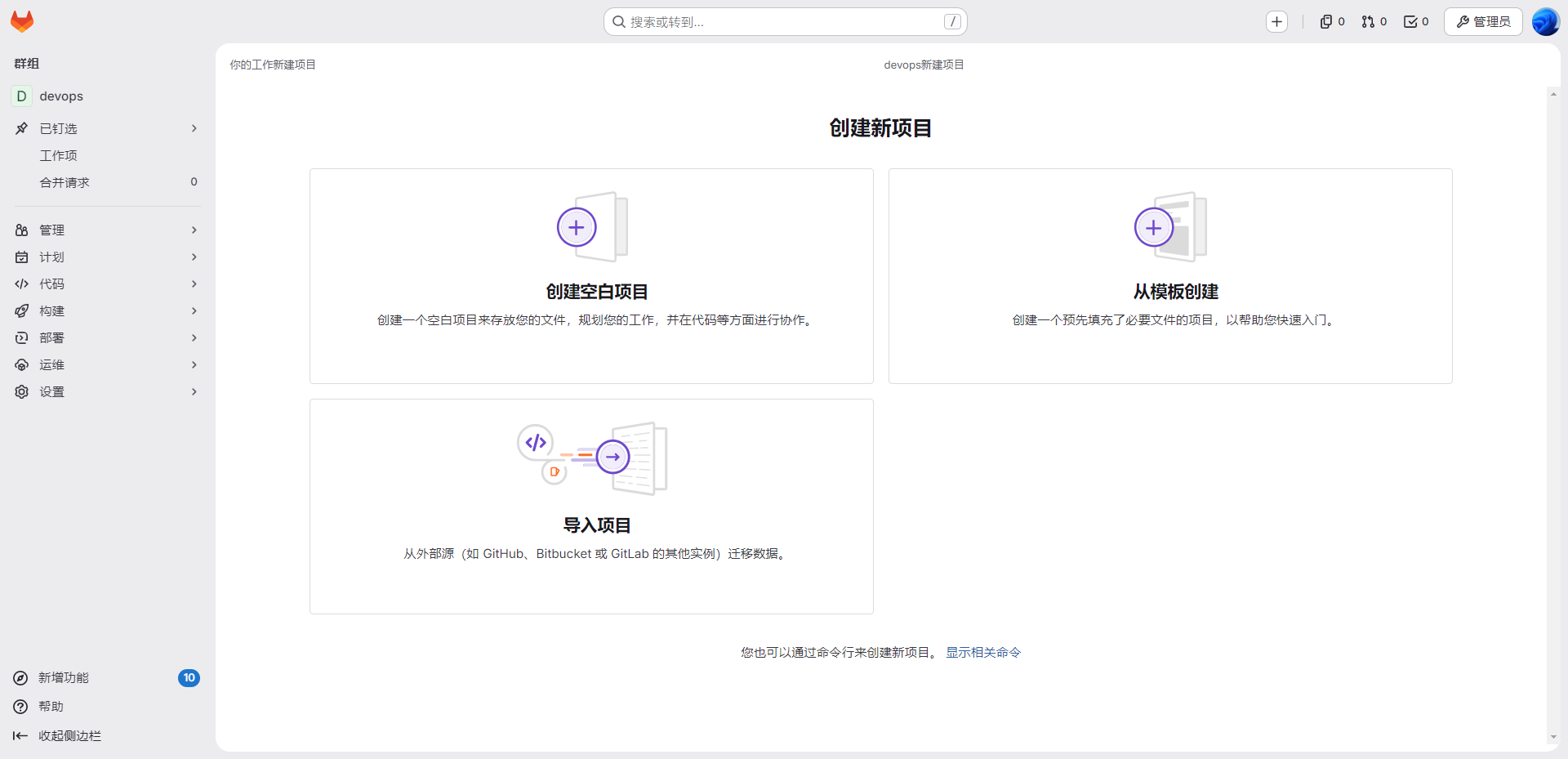Expand the 已钉选 section chevron
Viewport: 1568px width, 759px height.
tap(194, 128)
